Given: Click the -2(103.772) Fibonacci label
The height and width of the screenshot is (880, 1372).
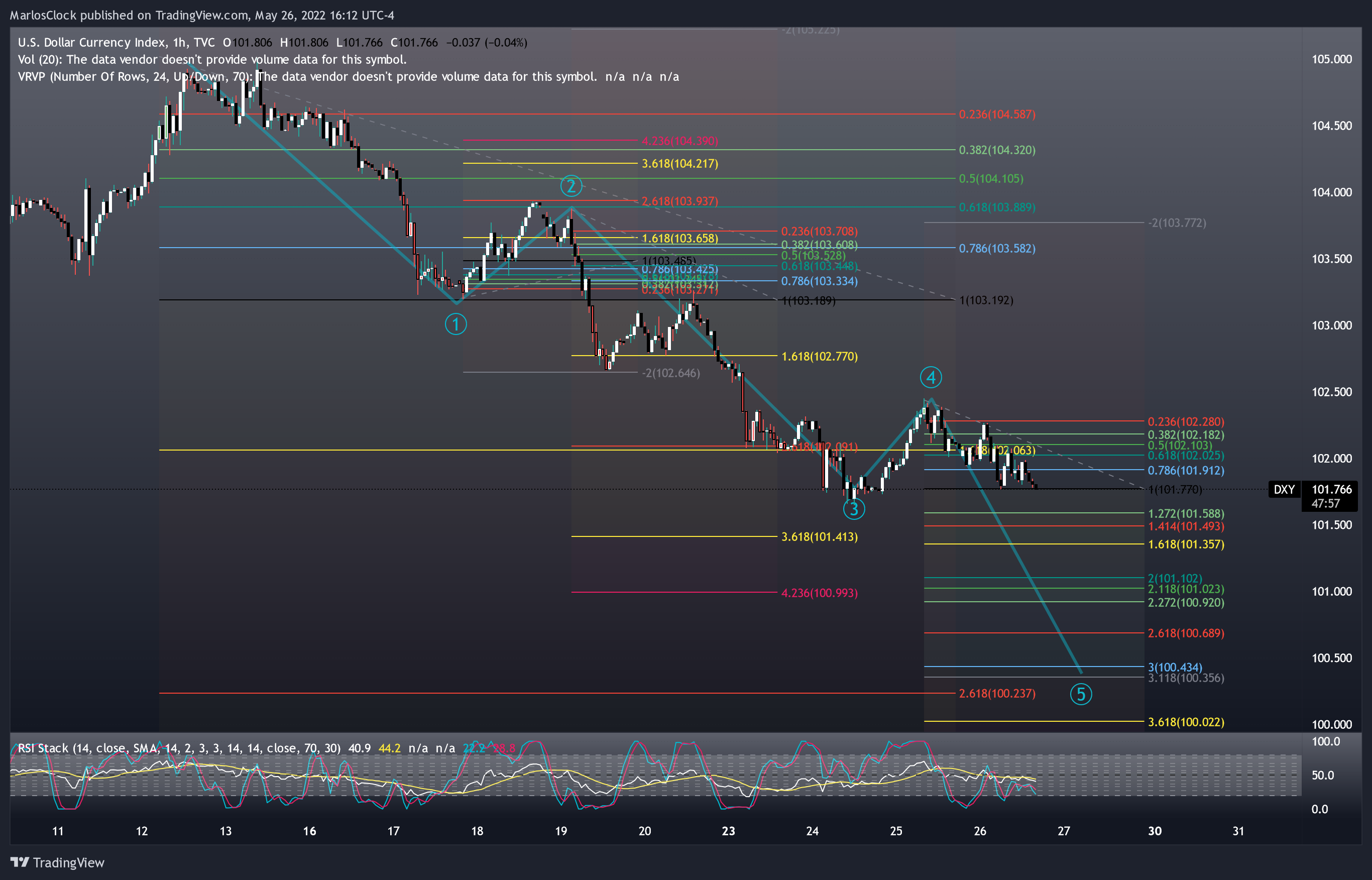Looking at the screenshot, I should pos(1177,223).
